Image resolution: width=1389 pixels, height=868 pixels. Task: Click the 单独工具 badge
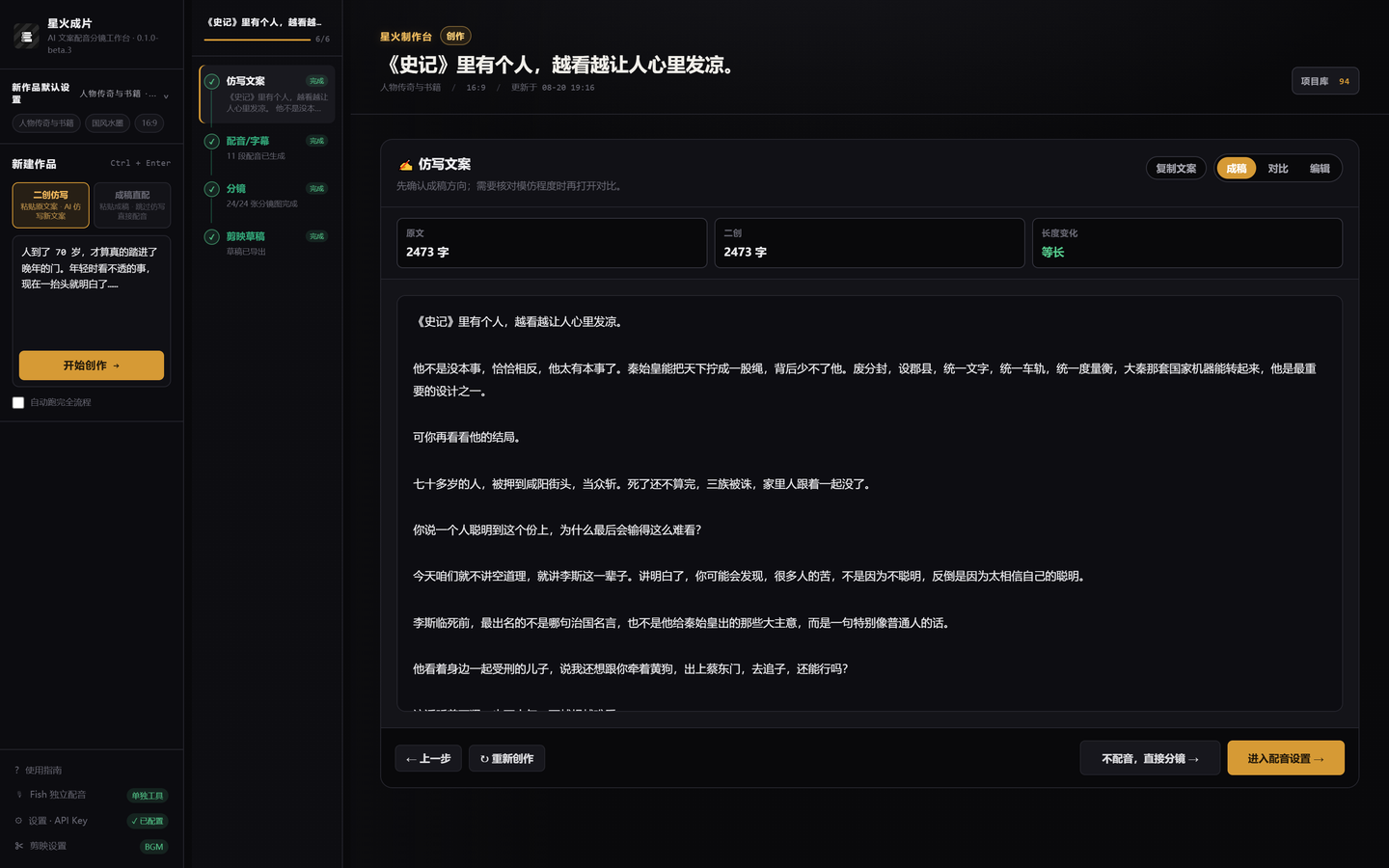pos(148,796)
